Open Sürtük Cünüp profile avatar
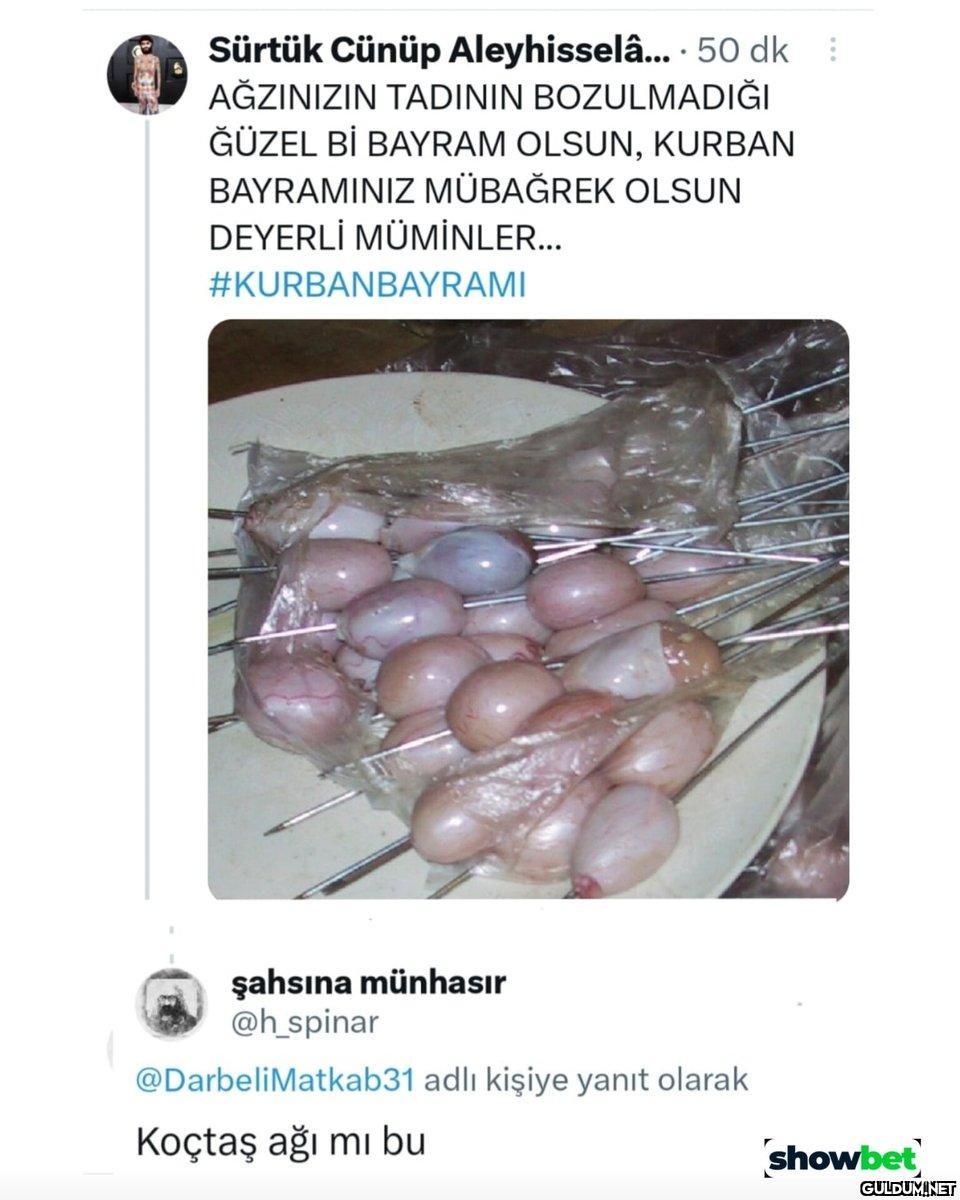Viewport: 960px width, 1200px height. click(x=147, y=75)
